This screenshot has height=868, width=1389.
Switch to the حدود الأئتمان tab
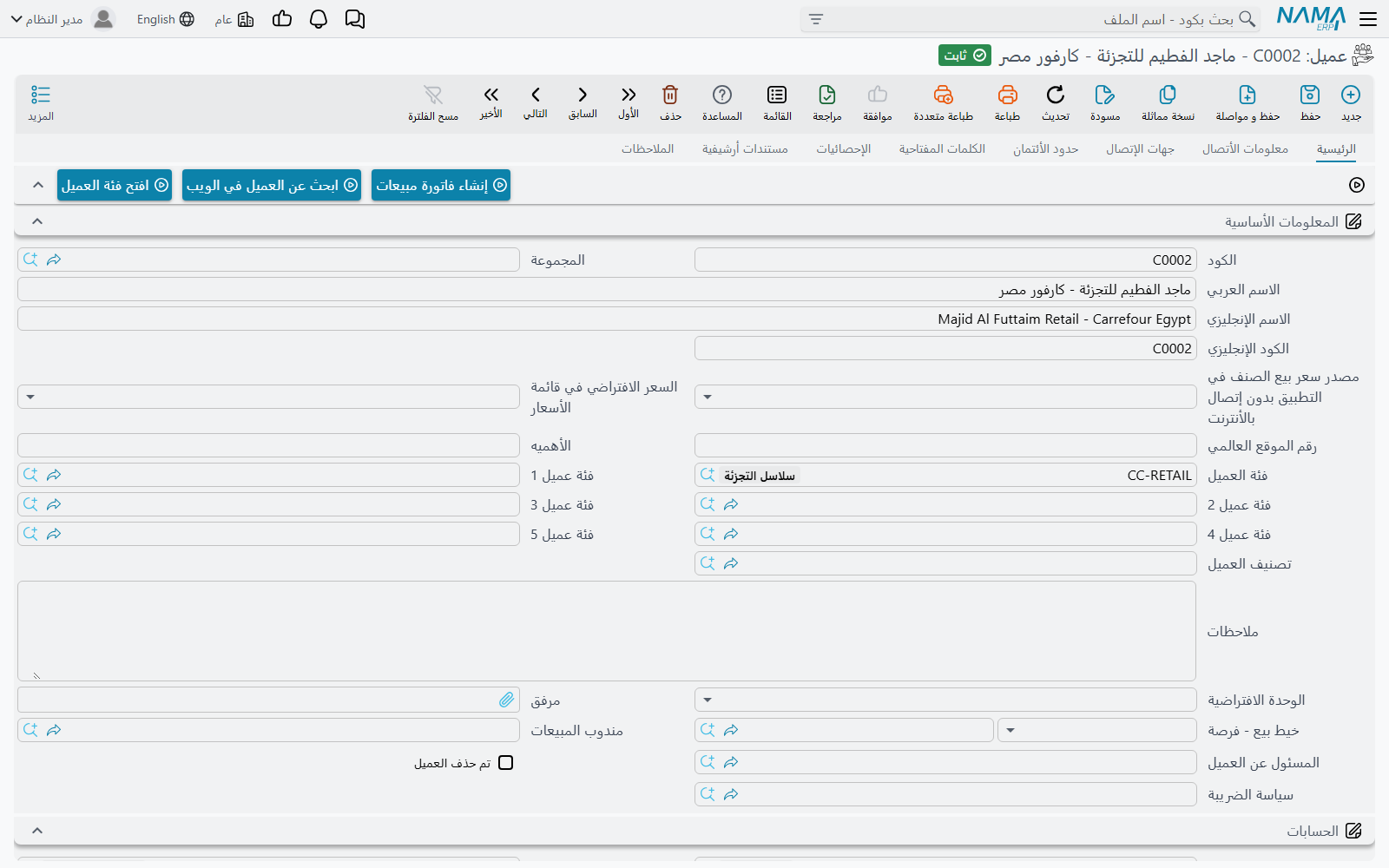pos(1045,148)
